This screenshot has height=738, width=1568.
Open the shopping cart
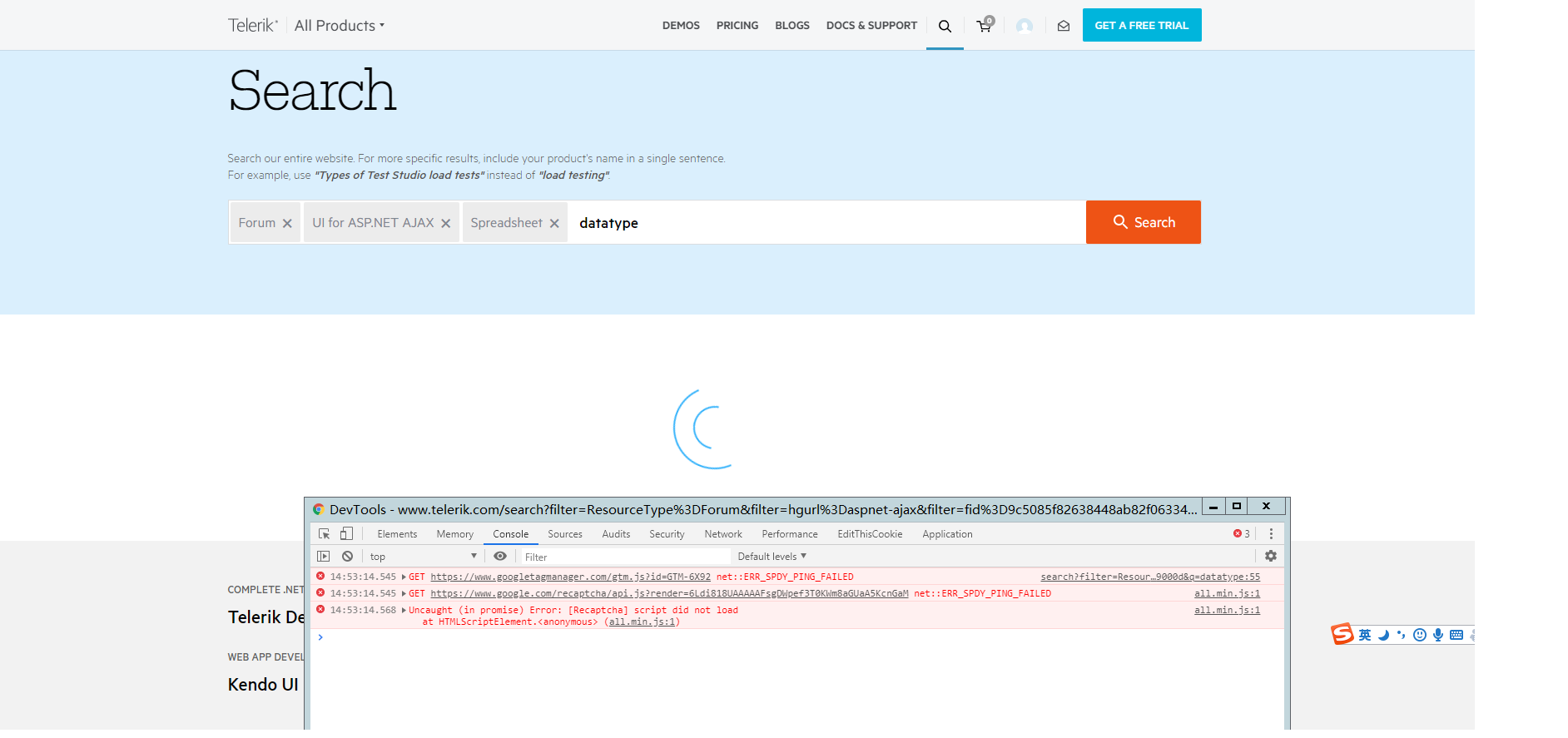pos(985,24)
